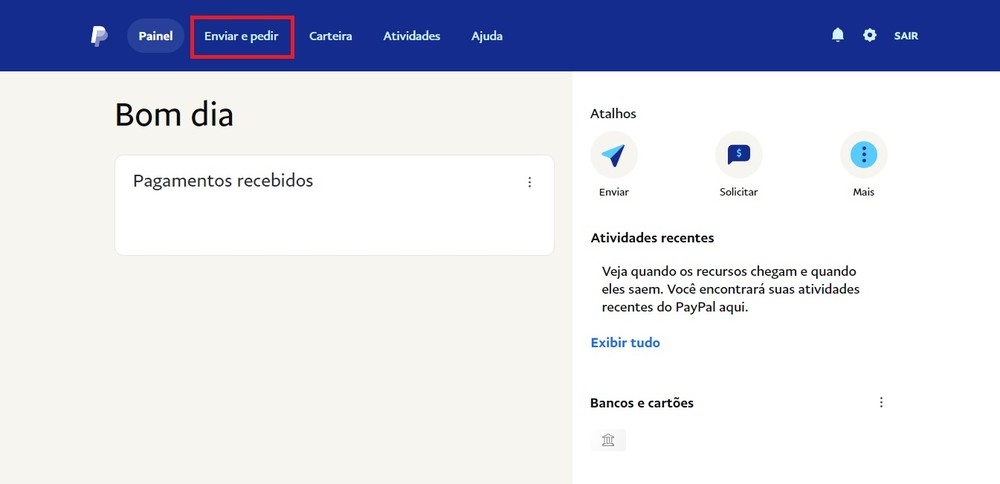Image resolution: width=1000 pixels, height=484 pixels.
Task: Click the Solicitar money request shortcut
Action: tap(739, 155)
